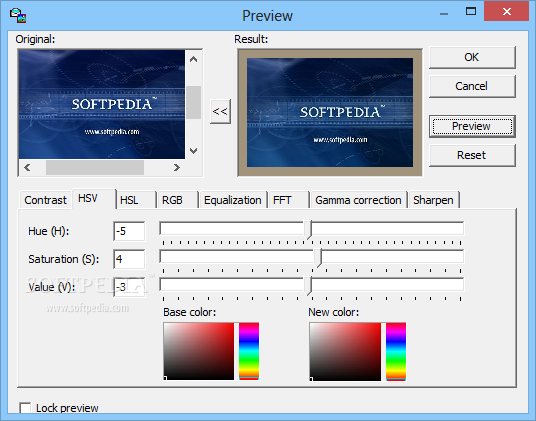The image size is (536, 421).
Task: Close the Preview dialog
Action: [507, 11]
